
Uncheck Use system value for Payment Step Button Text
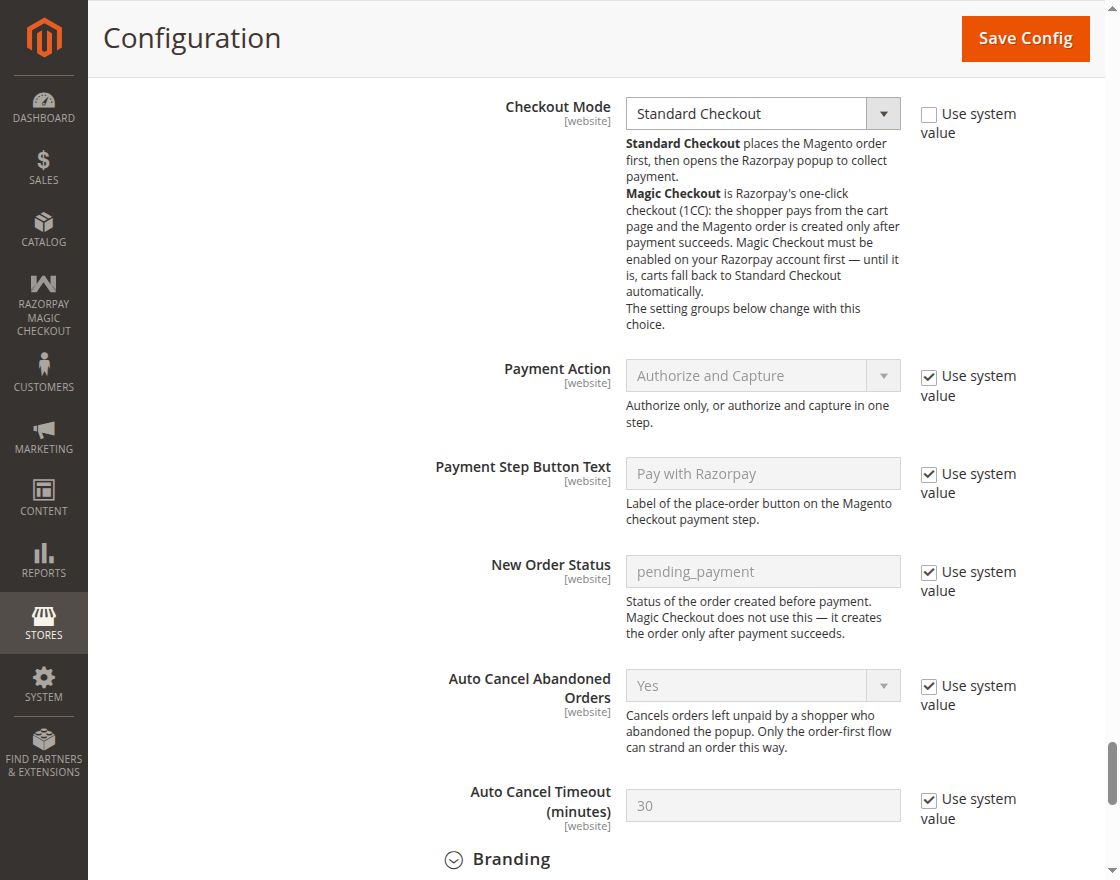[929, 475]
